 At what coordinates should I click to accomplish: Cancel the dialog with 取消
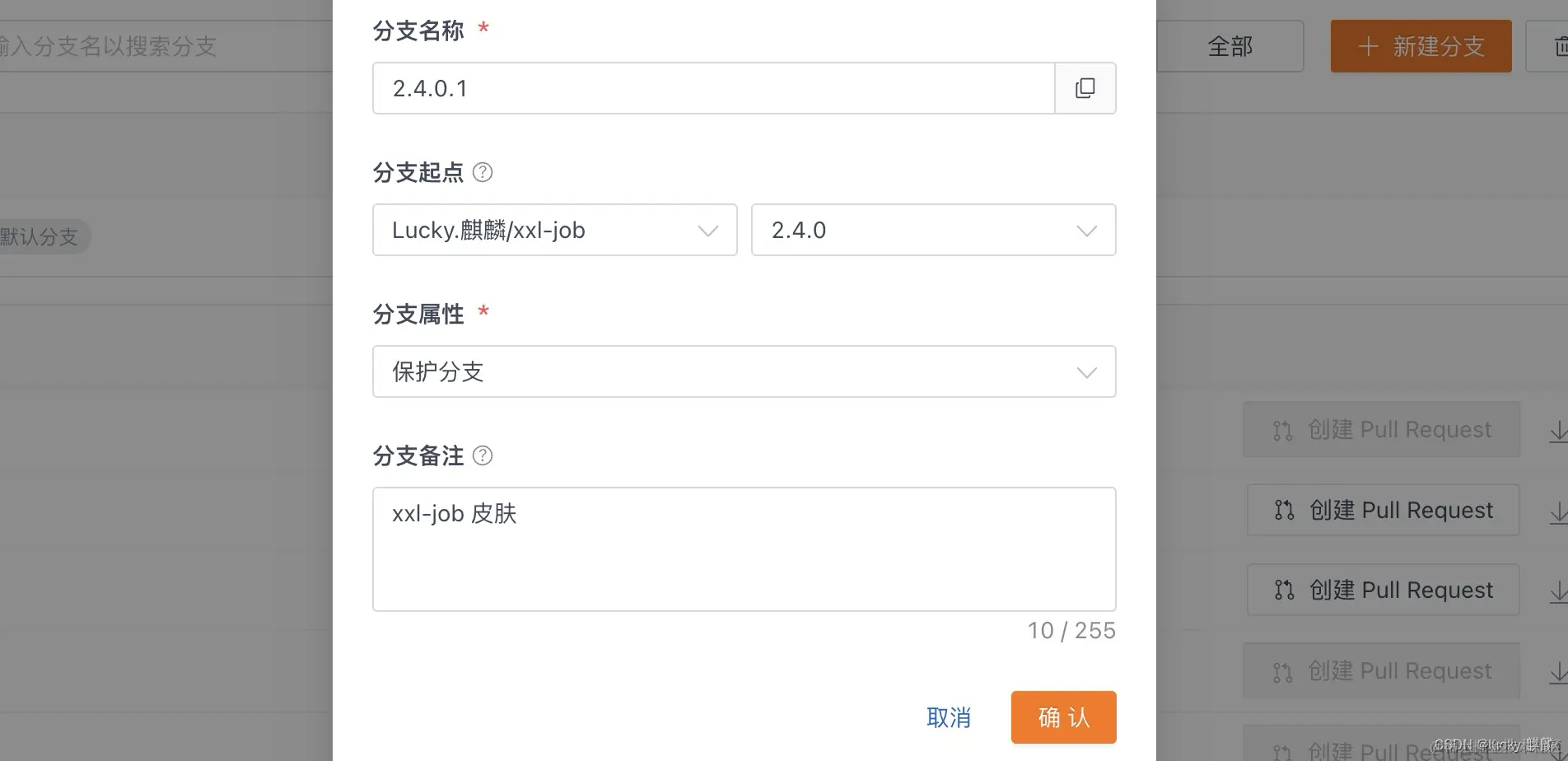pos(949,717)
